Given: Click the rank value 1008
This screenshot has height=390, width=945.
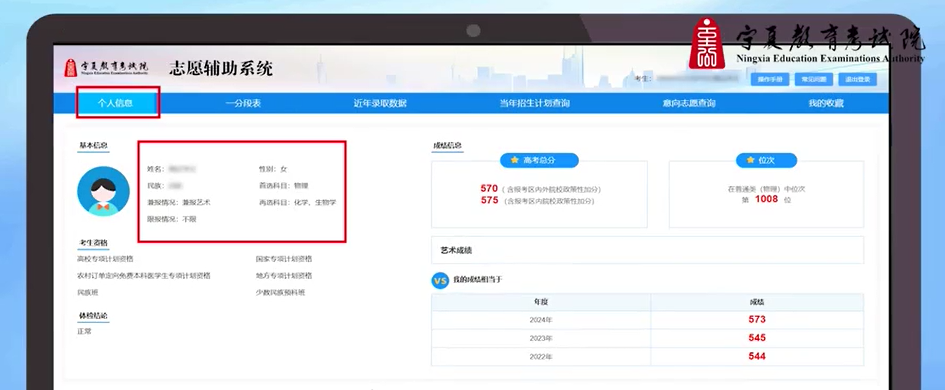Looking at the screenshot, I should point(767,199).
